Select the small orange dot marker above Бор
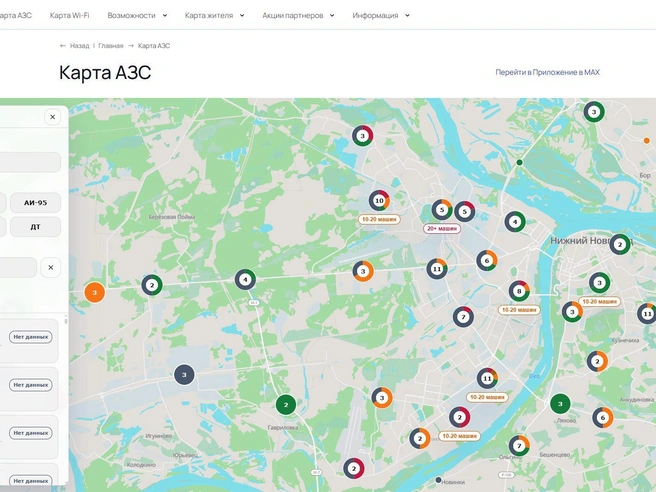This screenshot has width=656, height=492. click(x=646, y=141)
